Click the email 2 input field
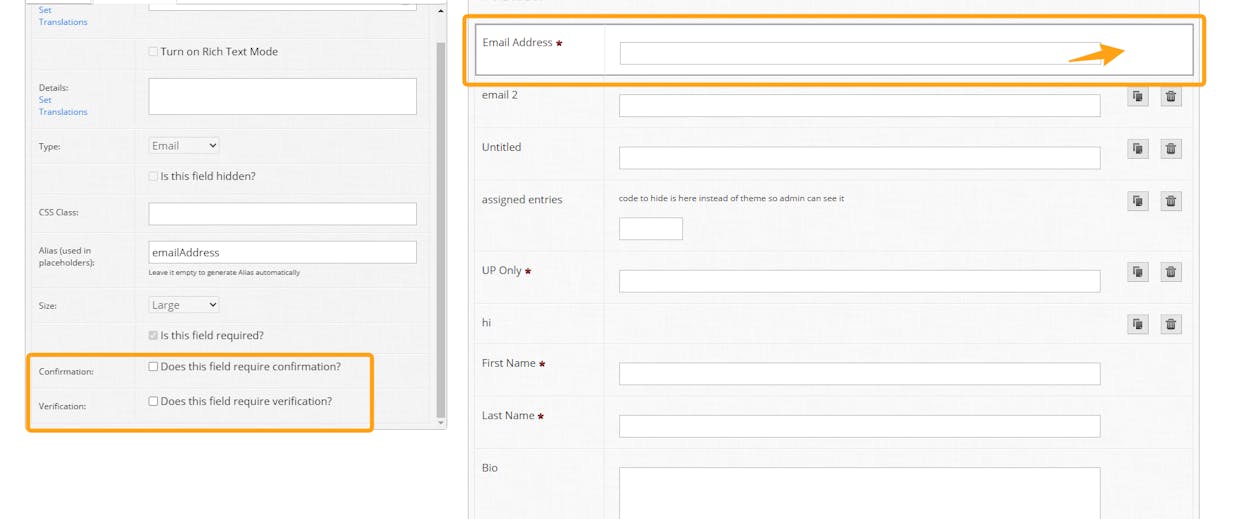The height and width of the screenshot is (519, 1240). [x=860, y=105]
